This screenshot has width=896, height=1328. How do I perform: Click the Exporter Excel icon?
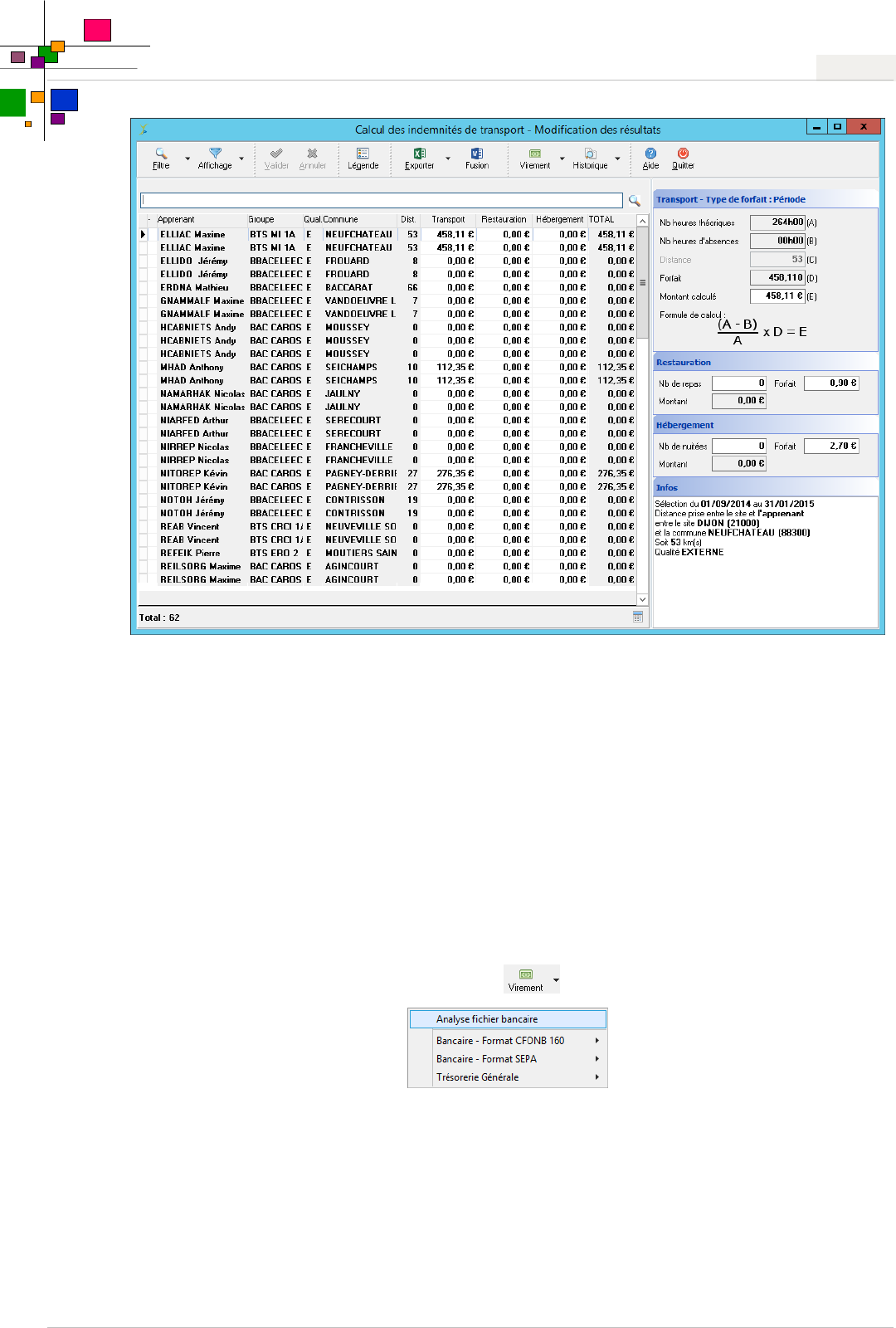click(419, 153)
